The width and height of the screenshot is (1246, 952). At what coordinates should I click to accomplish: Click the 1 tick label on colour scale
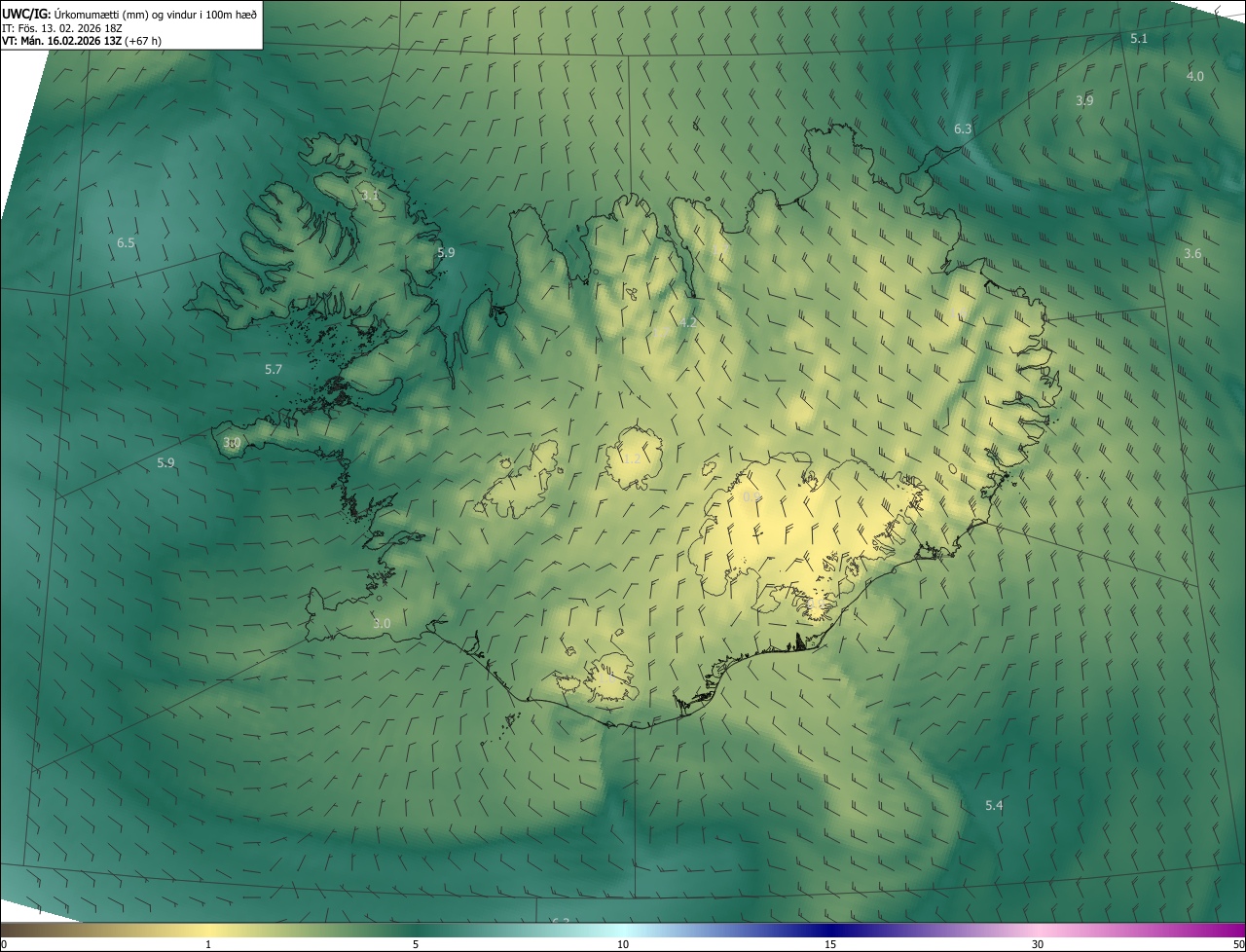click(208, 944)
